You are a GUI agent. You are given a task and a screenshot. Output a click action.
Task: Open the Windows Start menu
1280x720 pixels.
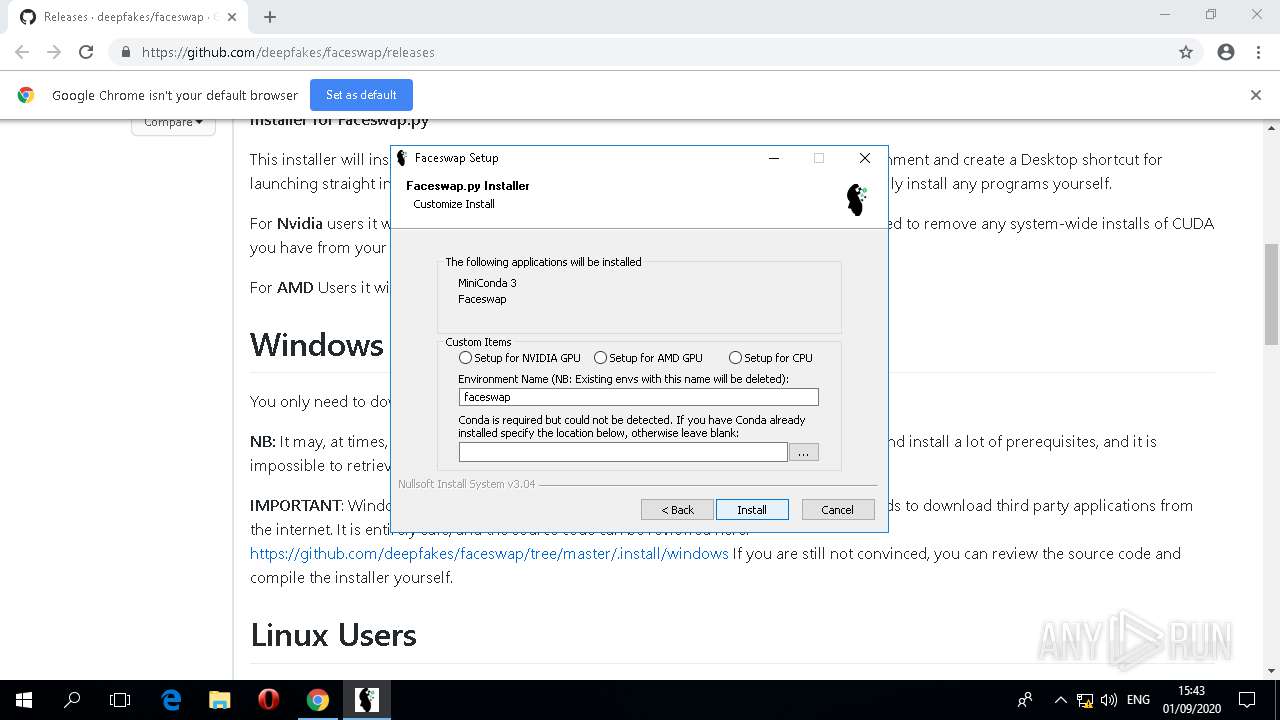[x=24, y=700]
